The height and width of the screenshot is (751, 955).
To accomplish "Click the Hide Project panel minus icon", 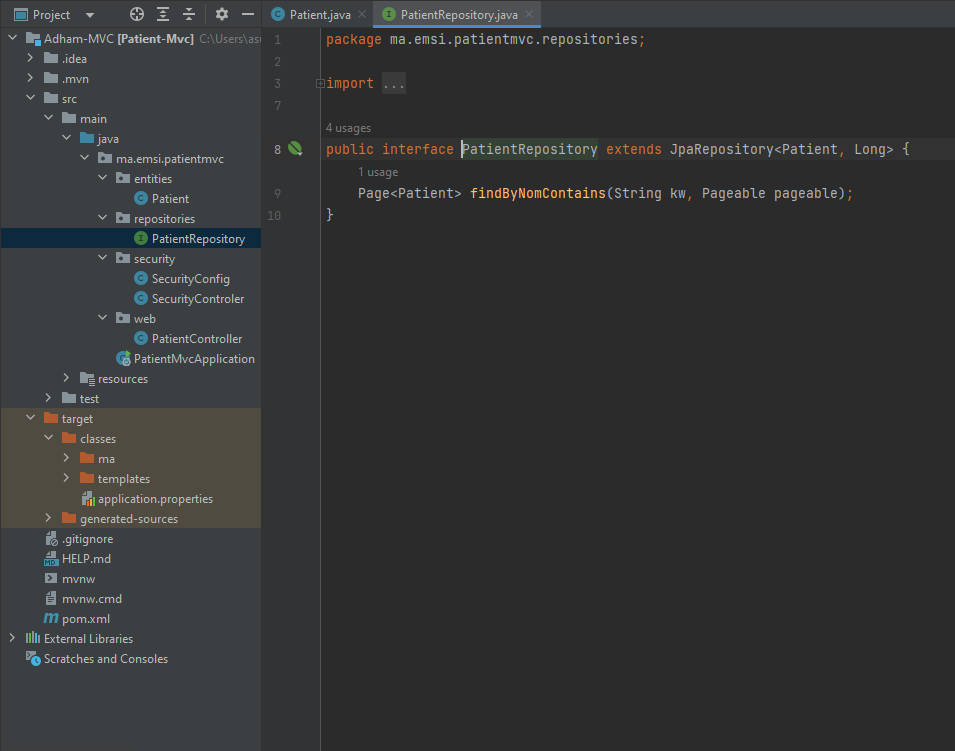I will [x=246, y=14].
